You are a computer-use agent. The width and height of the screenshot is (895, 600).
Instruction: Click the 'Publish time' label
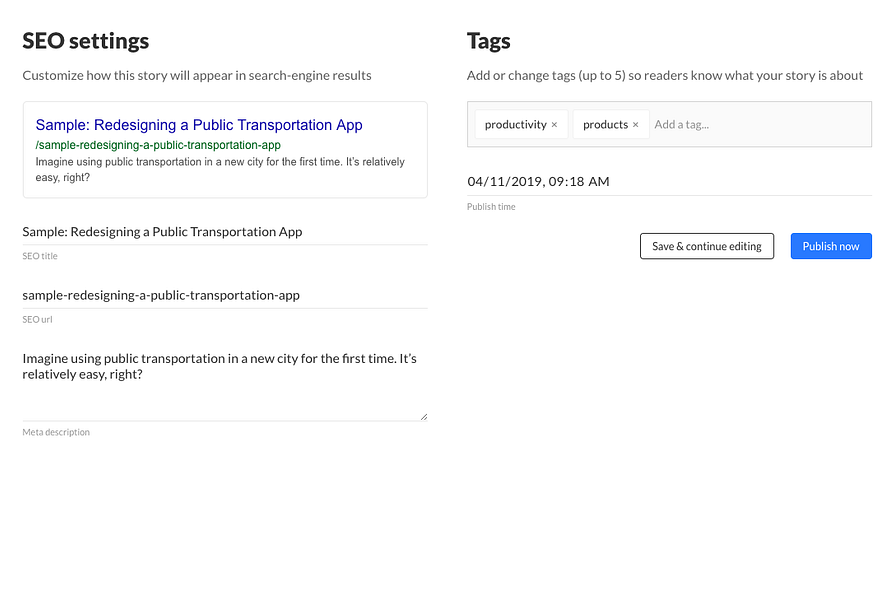[x=491, y=207]
